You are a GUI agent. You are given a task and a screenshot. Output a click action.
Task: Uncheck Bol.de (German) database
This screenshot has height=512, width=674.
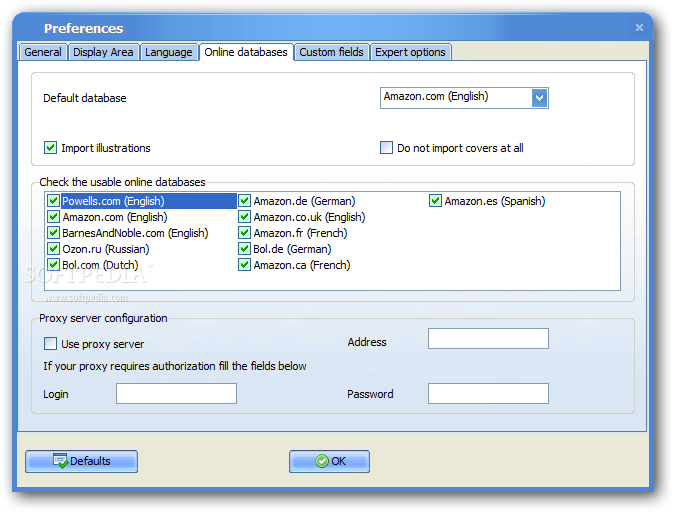[x=245, y=248]
